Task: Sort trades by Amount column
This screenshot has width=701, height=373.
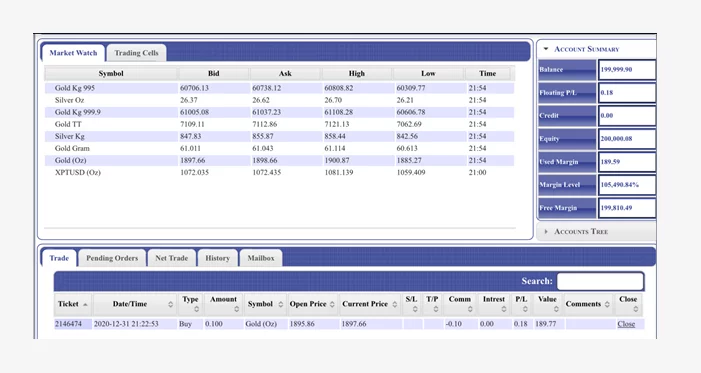Action: [x=224, y=304]
